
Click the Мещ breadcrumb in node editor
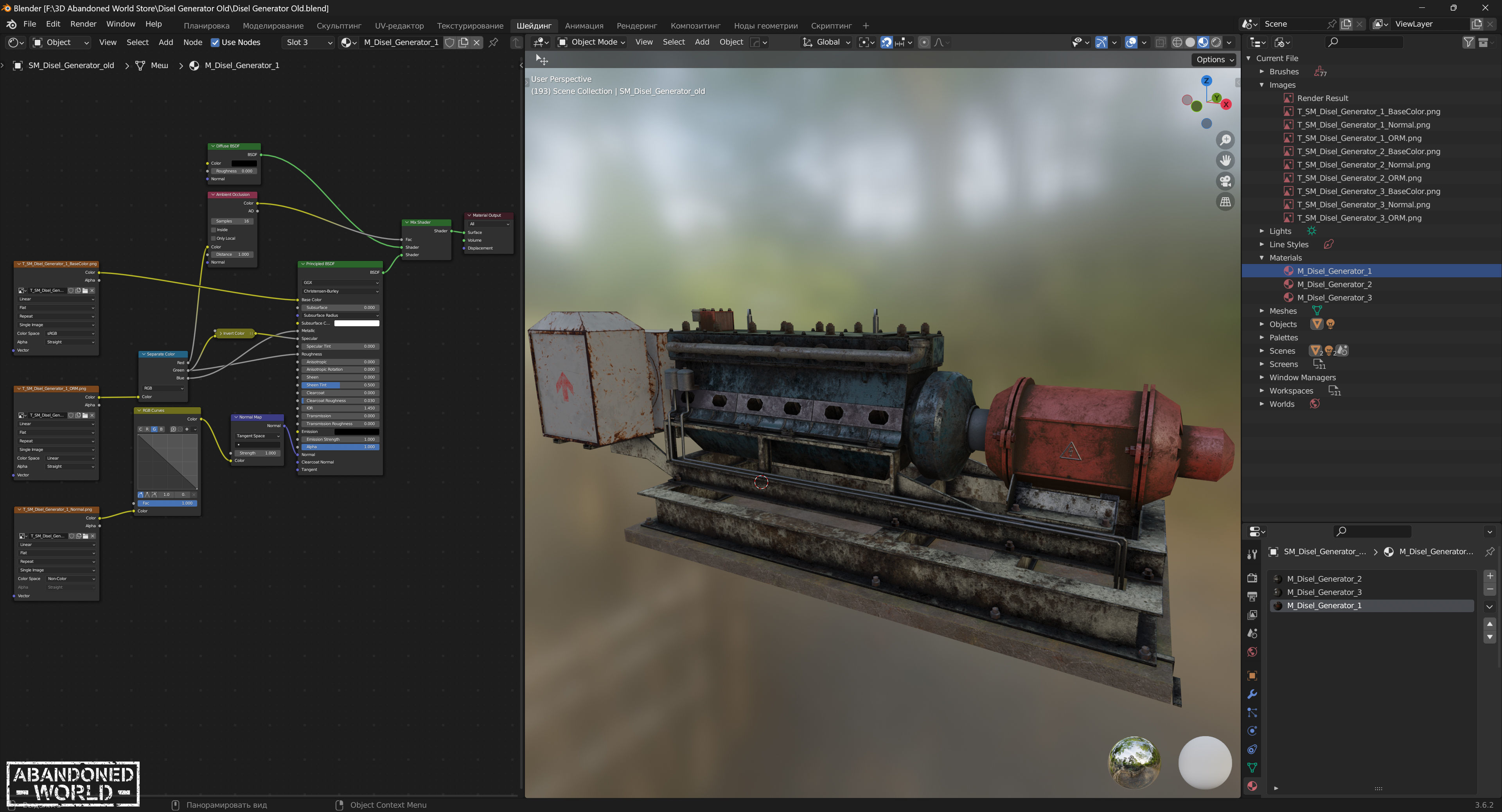[159, 65]
